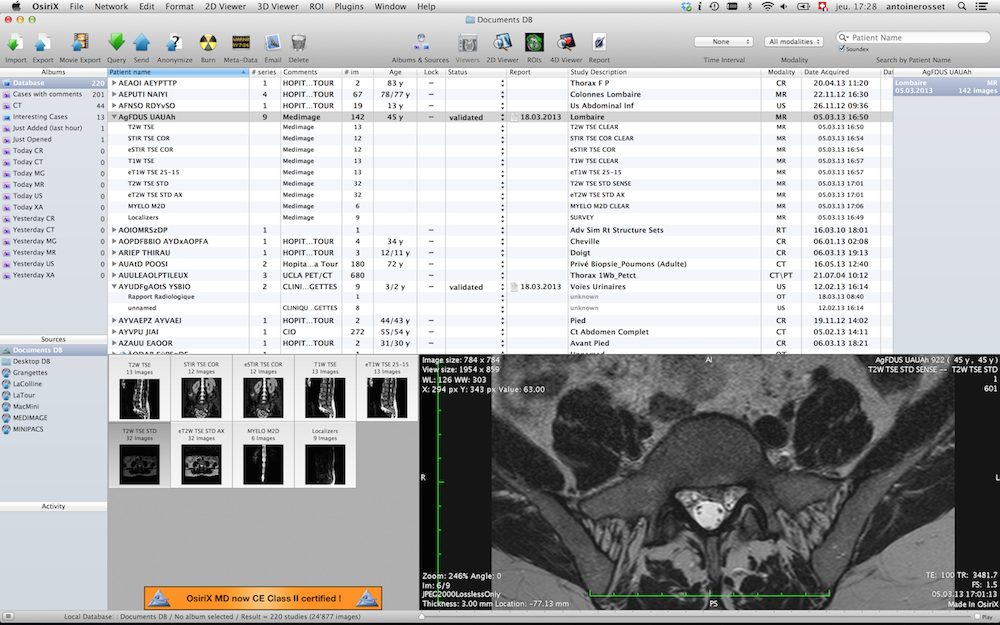Screen dimensions: 1000x625
Task: Select the AYVPU JIAI study row
Action: click(500, 332)
